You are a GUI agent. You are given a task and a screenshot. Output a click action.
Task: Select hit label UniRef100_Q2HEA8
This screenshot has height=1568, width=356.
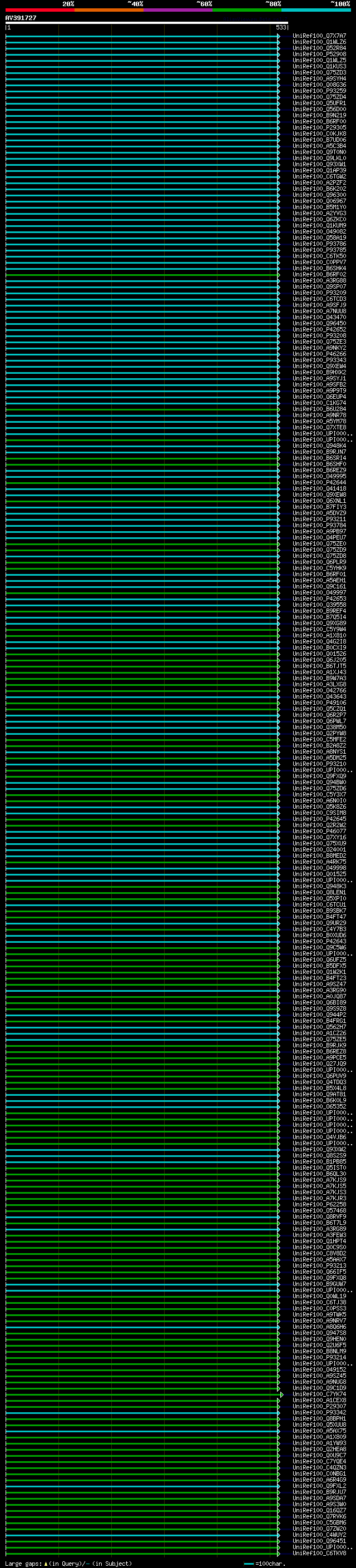pyautogui.click(x=319, y=1449)
